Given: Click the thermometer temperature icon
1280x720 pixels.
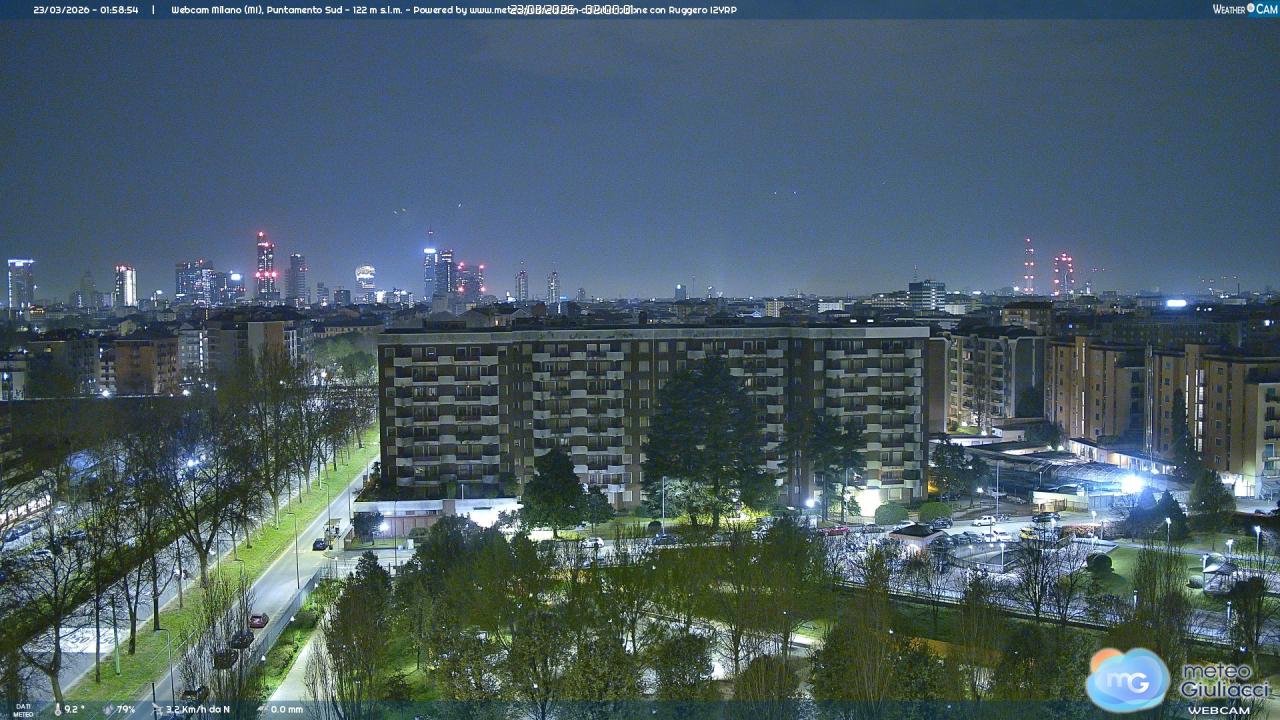Looking at the screenshot, I should pos(58,709).
